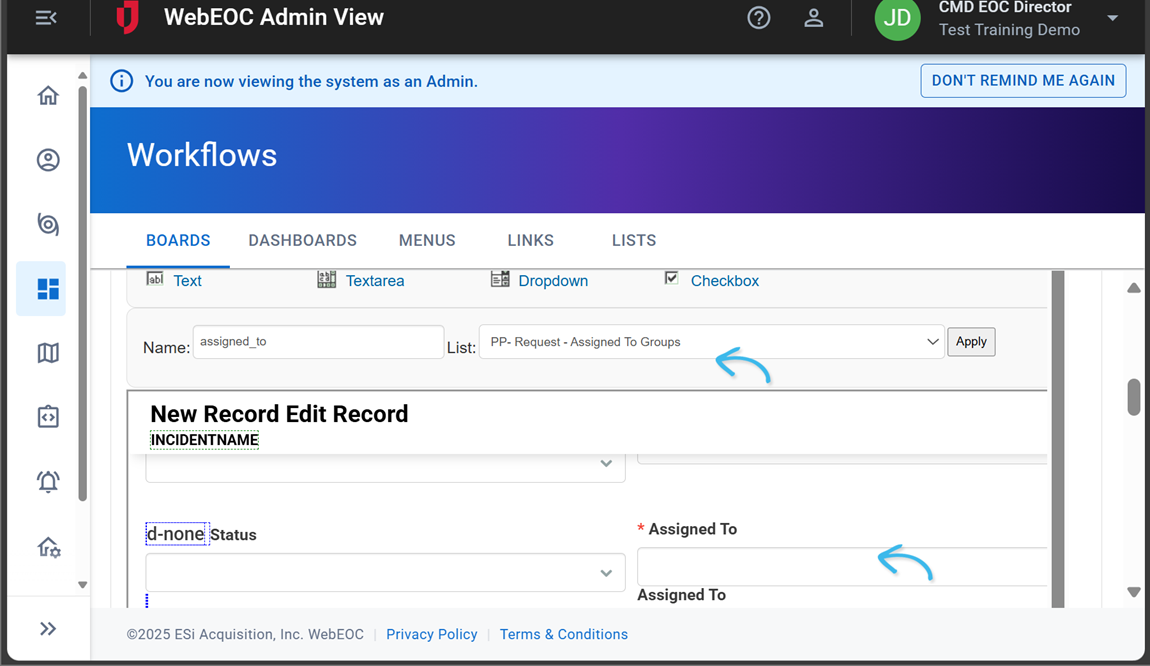Select the highlighted Boards icon in sidebar
This screenshot has height=666, width=1150.
pyautogui.click(x=40, y=289)
